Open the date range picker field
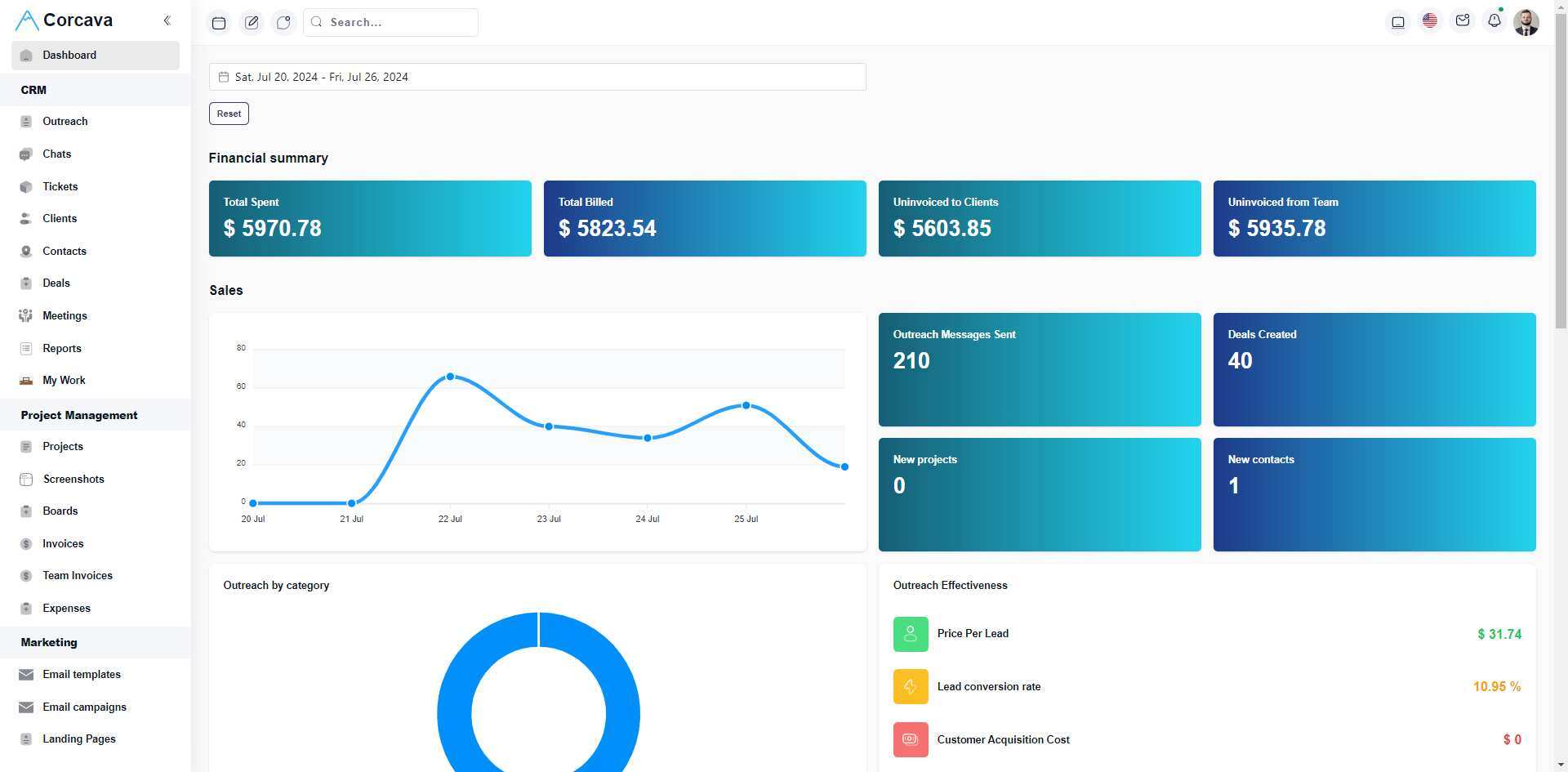Image resolution: width=1568 pixels, height=772 pixels. pyautogui.click(x=537, y=77)
